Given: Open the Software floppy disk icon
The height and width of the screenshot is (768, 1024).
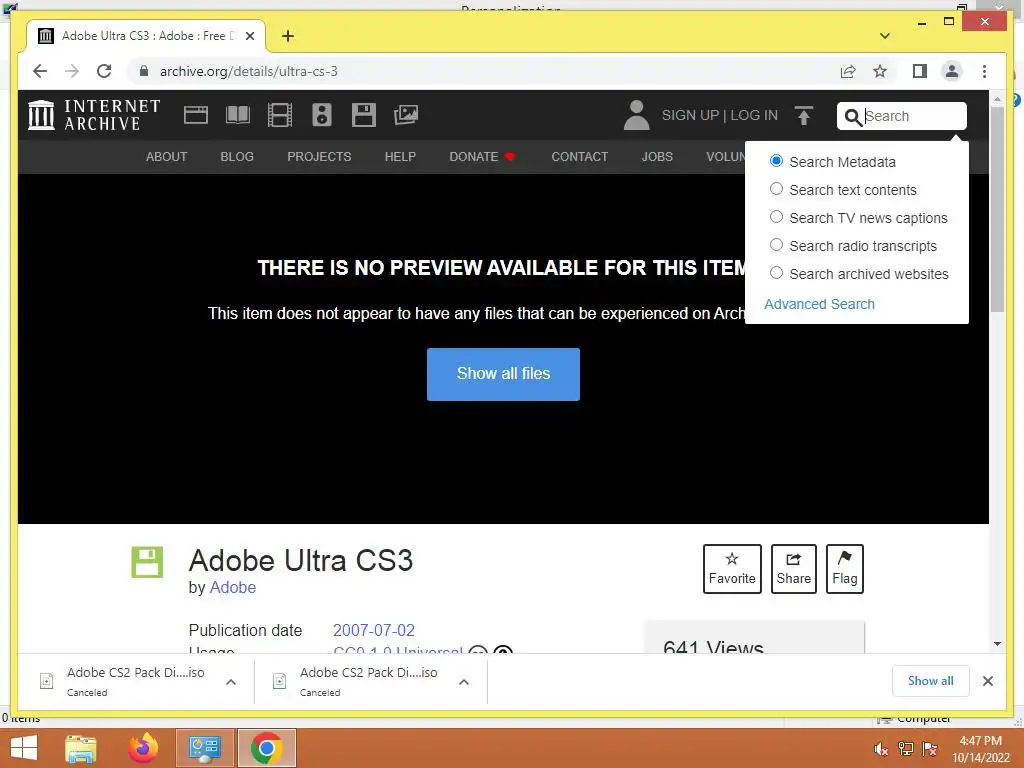Looking at the screenshot, I should [x=364, y=115].
